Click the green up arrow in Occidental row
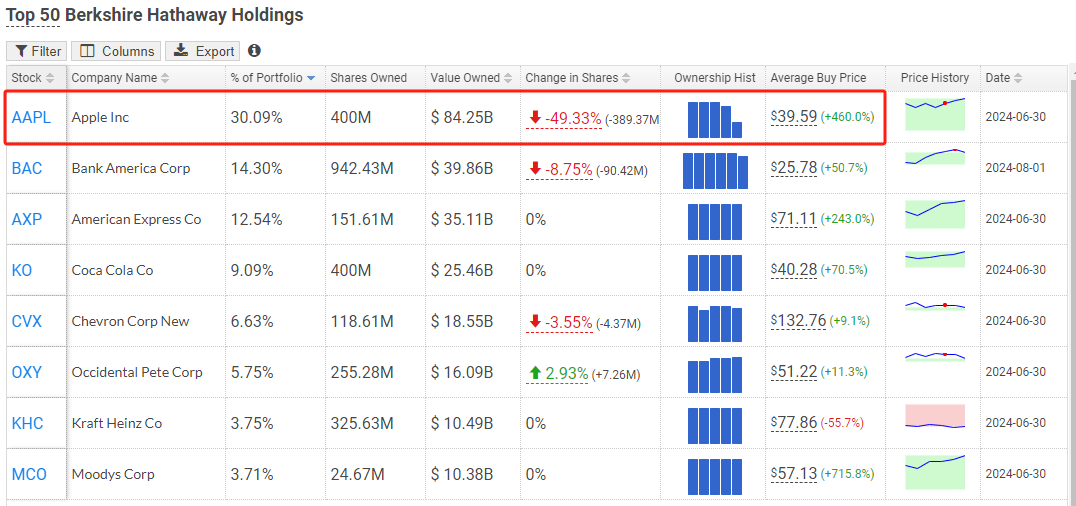The height and width of the screenshot is (506, 1076). (x=535, y=373)
